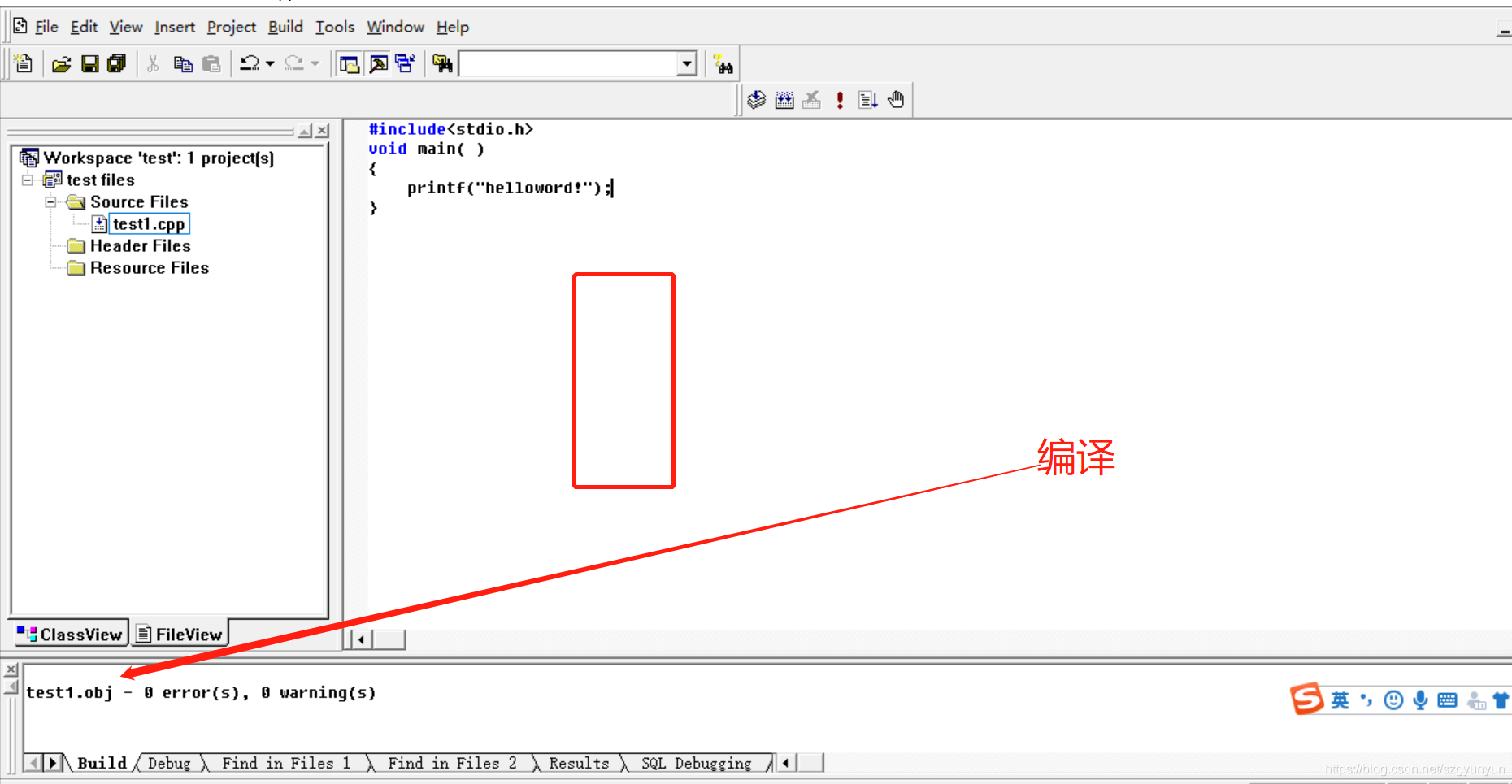Click the Go debug icon
The width and height of the screenshot is (1512, 784).
[868, 100]
